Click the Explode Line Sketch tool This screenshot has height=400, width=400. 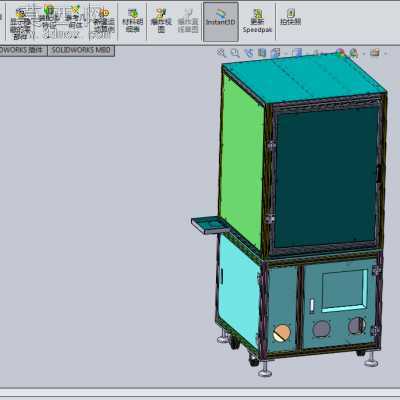[188, 21]
